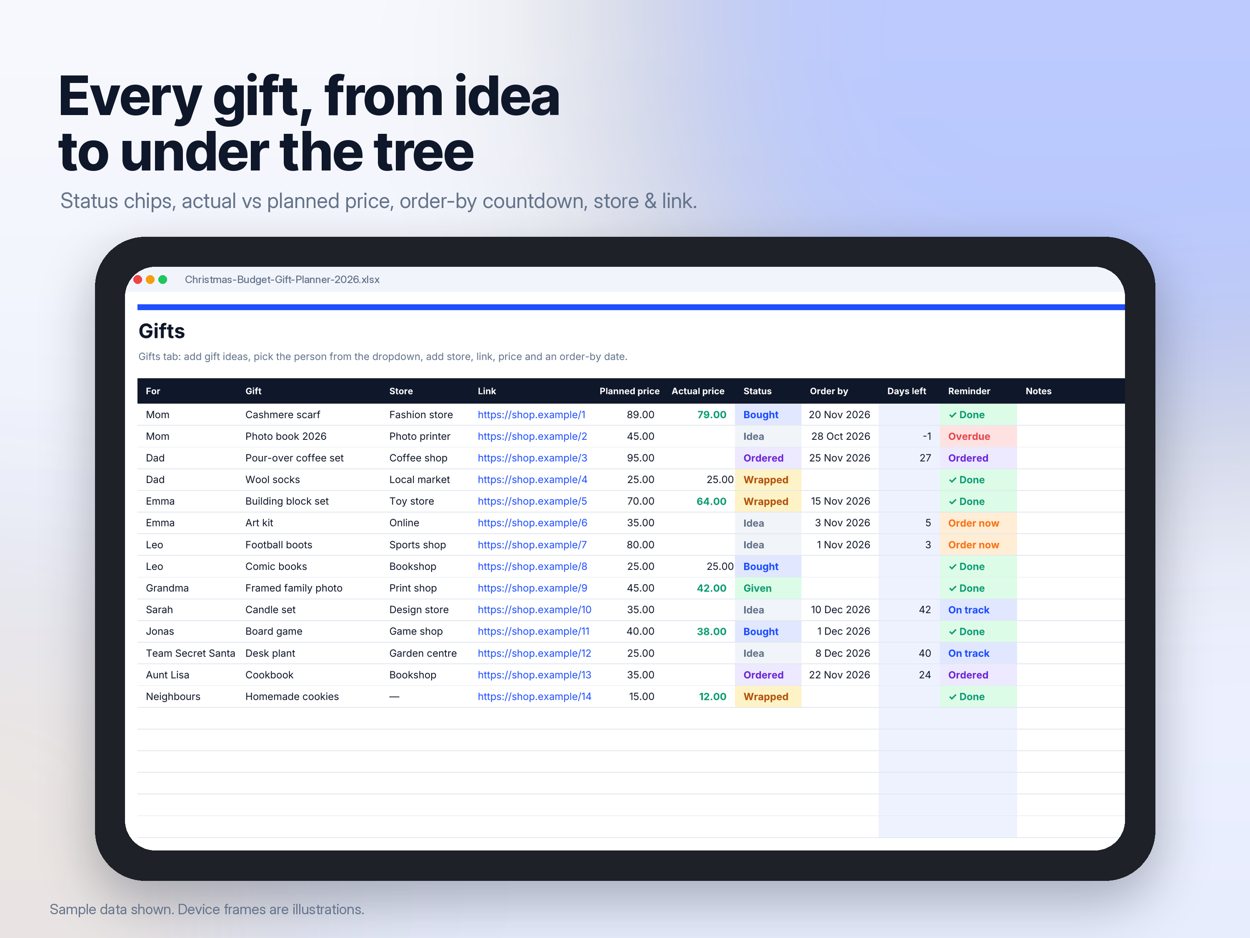The image size is (1250, 938).
Task: Select days left value '42'
Action: tap(925, 610)
